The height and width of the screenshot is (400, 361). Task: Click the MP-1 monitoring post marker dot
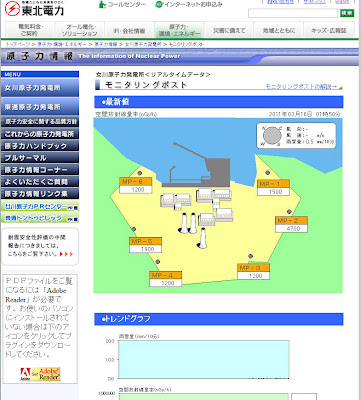pyautogui.click(x=267, y=173)
